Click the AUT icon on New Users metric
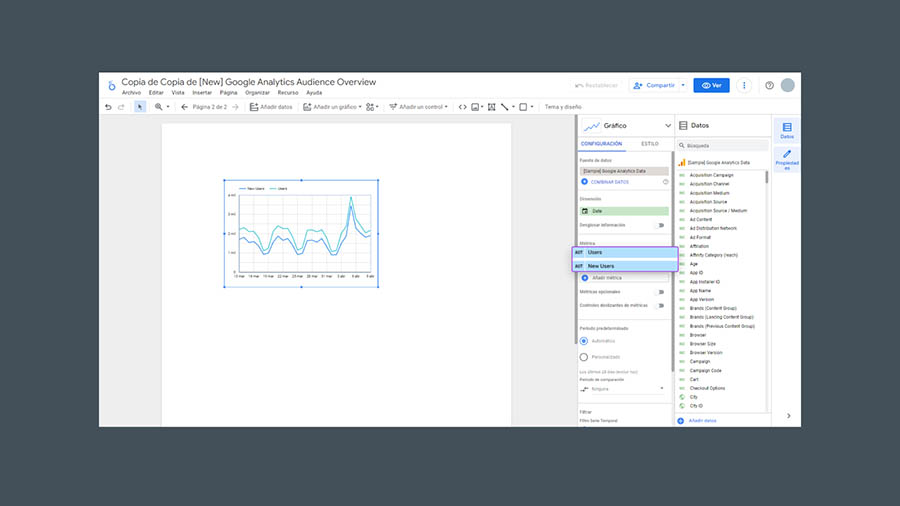Image resolution: width=900 pixels, height=506 pixels. (x=579, y=266)
